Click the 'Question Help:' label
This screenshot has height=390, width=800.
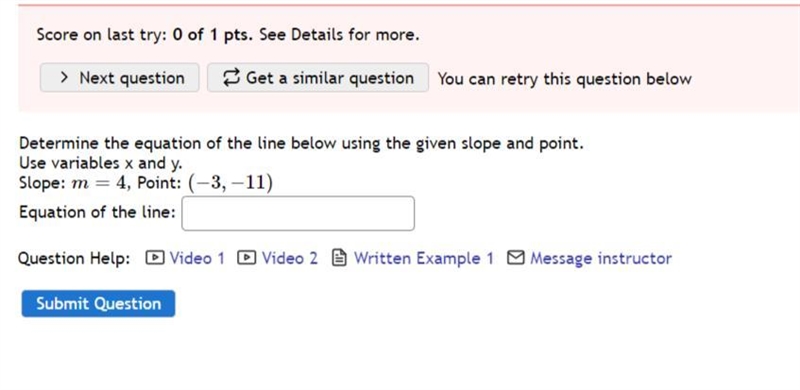(x=74, y=258)
